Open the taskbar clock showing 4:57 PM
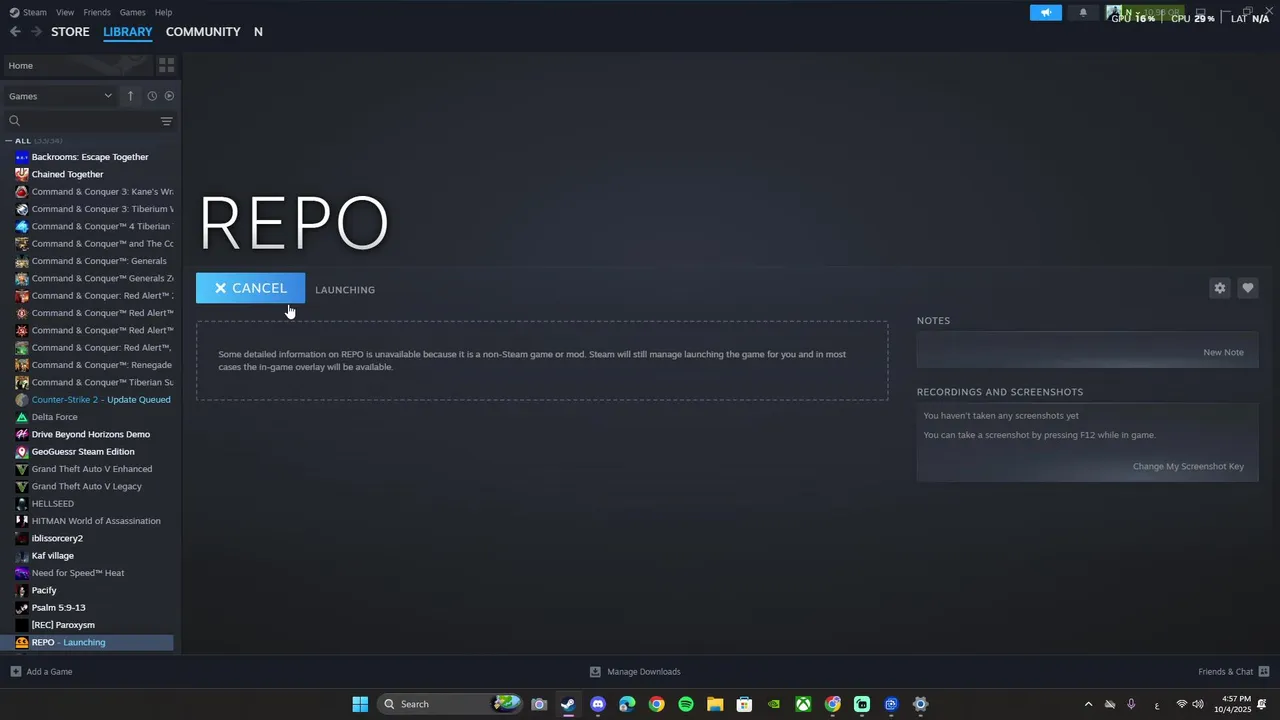This screenshot has height=720, width=1280. click(x=1232, y=704)
